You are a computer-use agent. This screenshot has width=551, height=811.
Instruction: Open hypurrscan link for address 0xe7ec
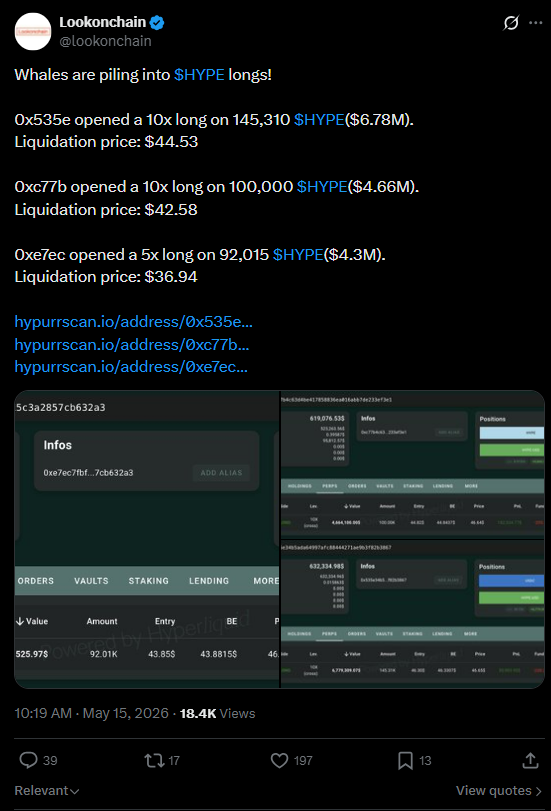click(131, 367)
